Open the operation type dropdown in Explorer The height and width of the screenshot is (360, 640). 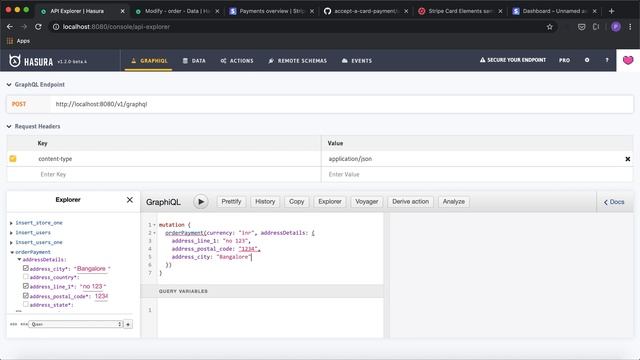[76, 324]
